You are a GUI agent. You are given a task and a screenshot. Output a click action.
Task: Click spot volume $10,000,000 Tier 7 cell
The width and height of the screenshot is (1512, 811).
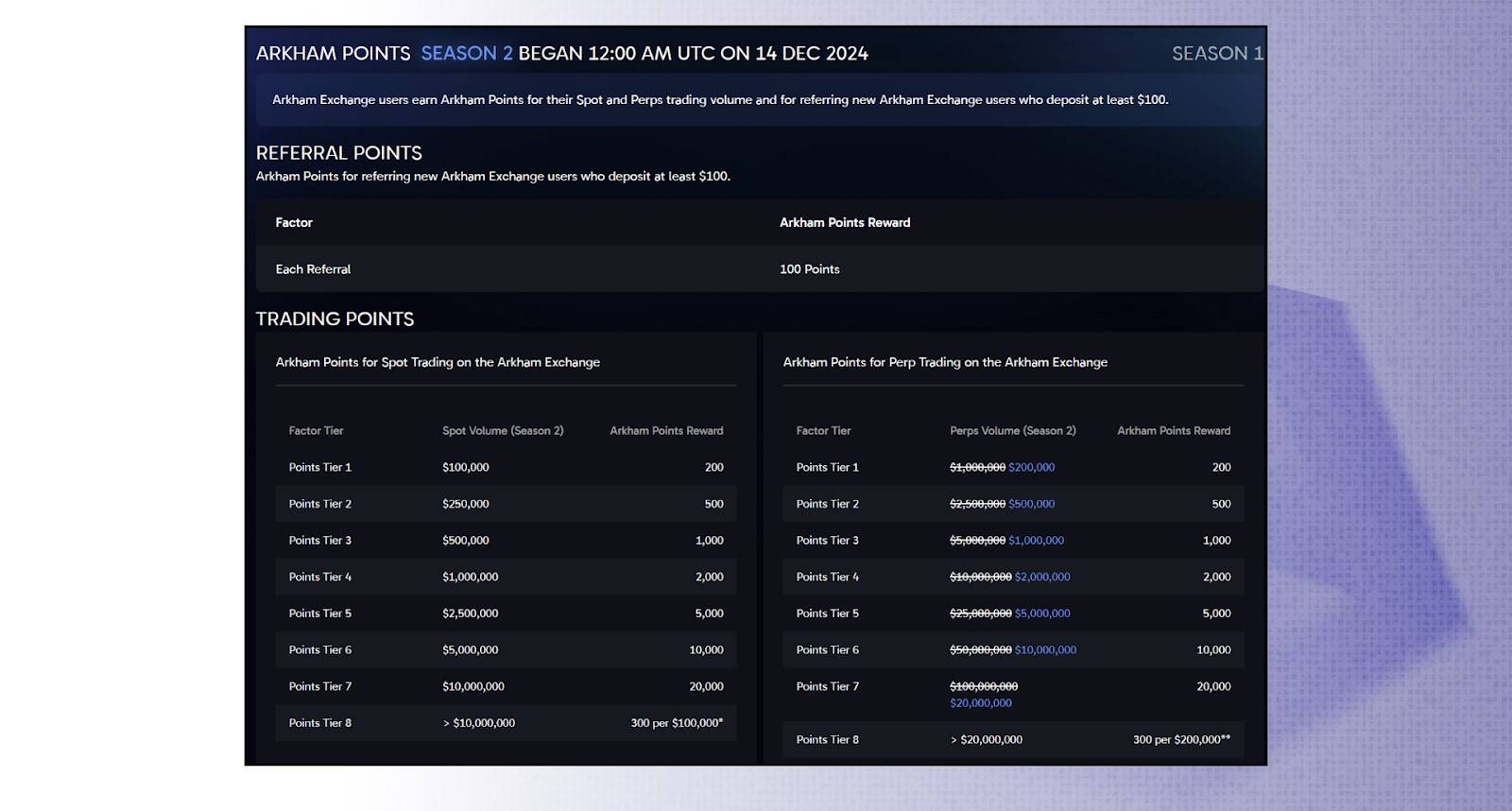[x=473, y=687]
